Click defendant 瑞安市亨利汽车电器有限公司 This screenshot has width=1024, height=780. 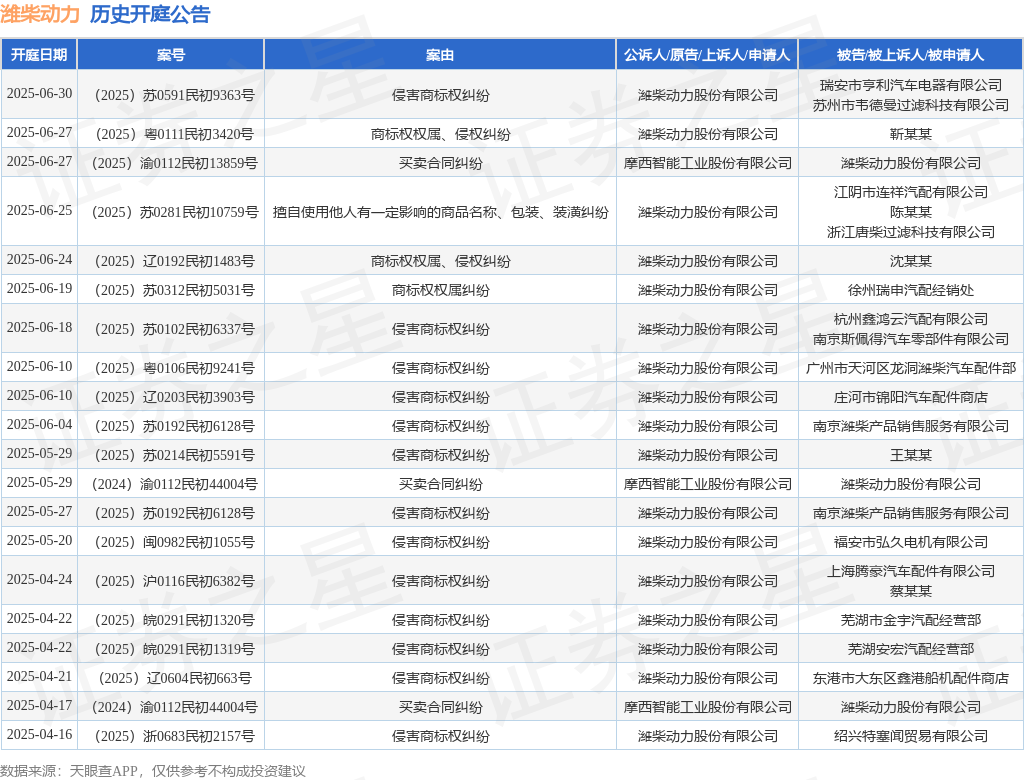[910, 85]
